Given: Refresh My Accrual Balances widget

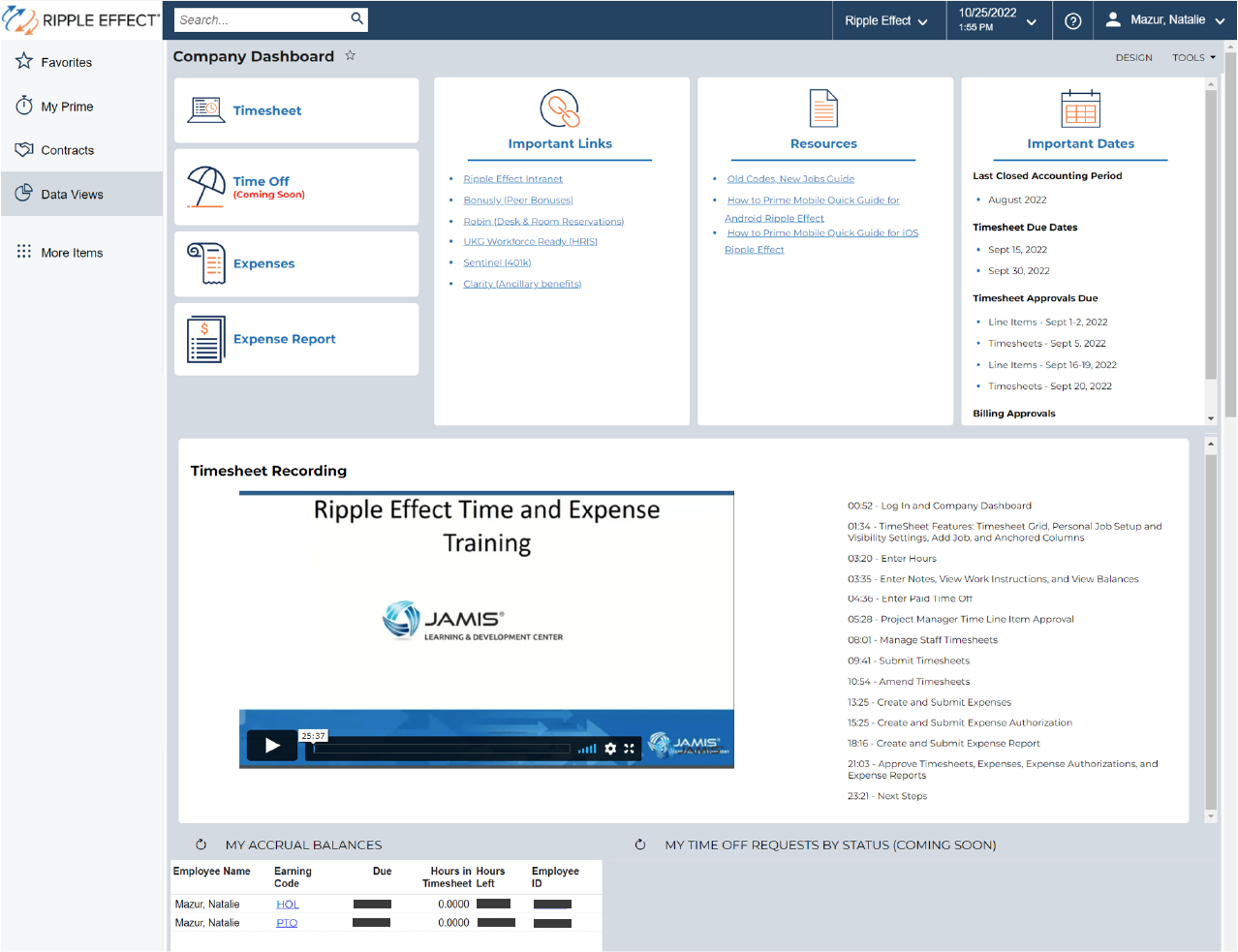Looking at the screenshot, I should [201, 845].
